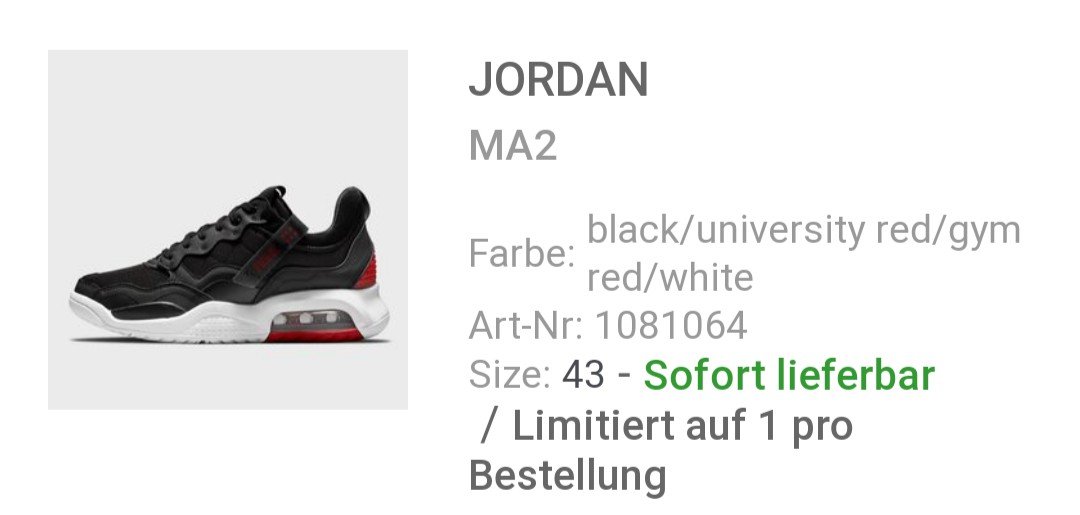Screen dimensions: 1080x515
Task: Click the Limitiert auf 1 pro text
Action: [682, 425]
